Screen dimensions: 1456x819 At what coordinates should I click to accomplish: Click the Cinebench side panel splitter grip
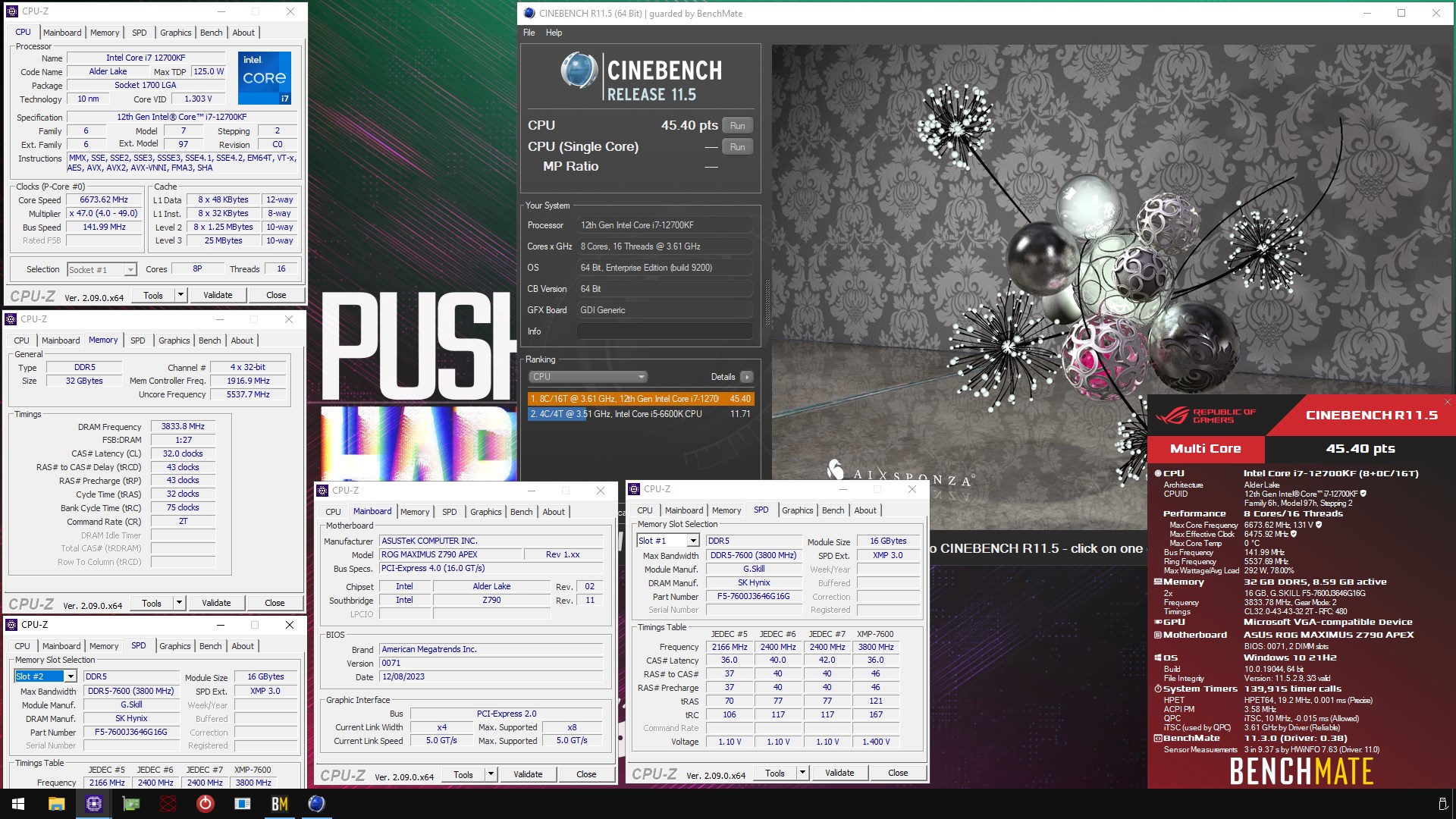coord(767,302)
